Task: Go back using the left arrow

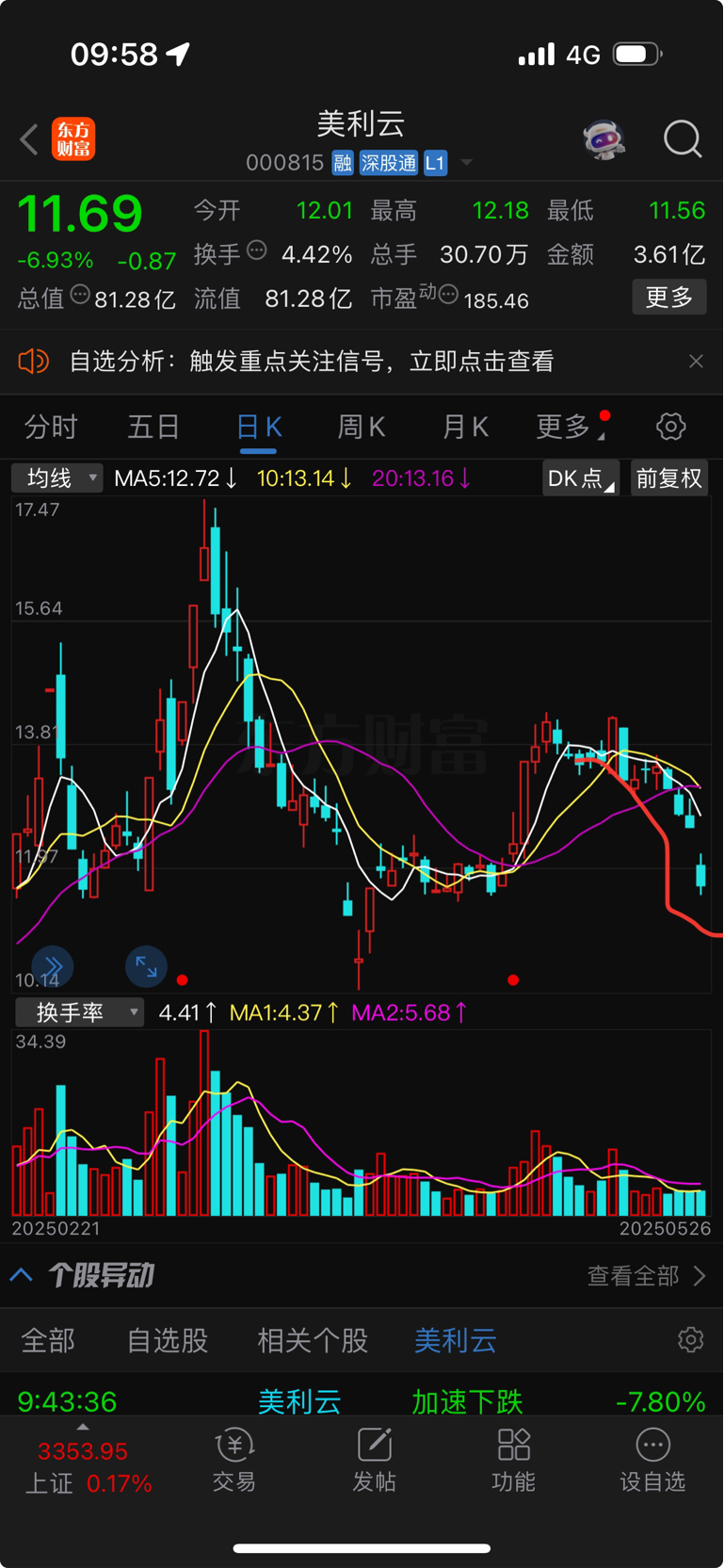Action: [29, 140]
